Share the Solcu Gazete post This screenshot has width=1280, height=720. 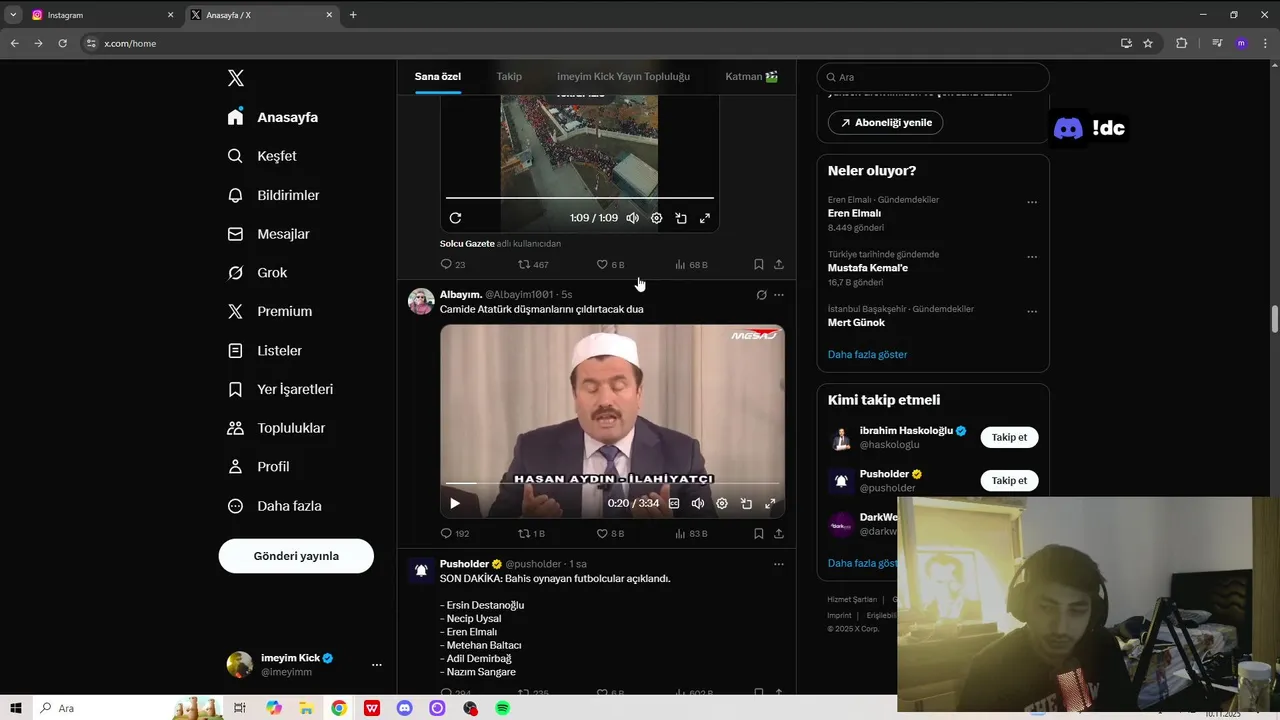tap(778, 265)
